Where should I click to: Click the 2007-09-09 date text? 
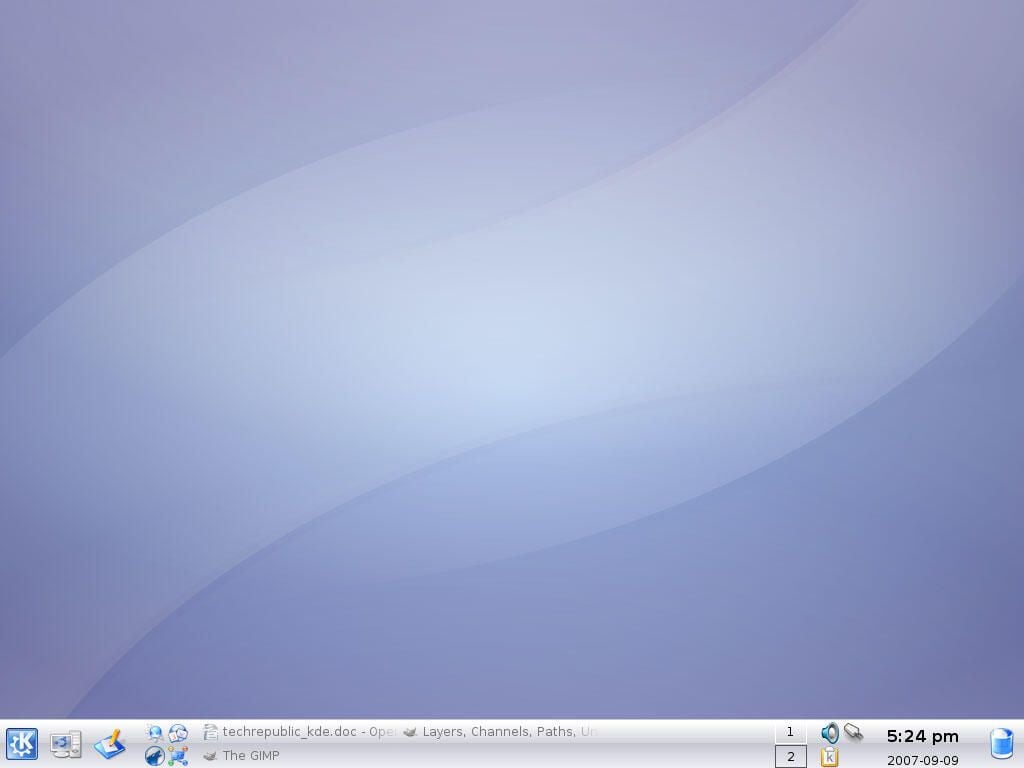[922, 760]
